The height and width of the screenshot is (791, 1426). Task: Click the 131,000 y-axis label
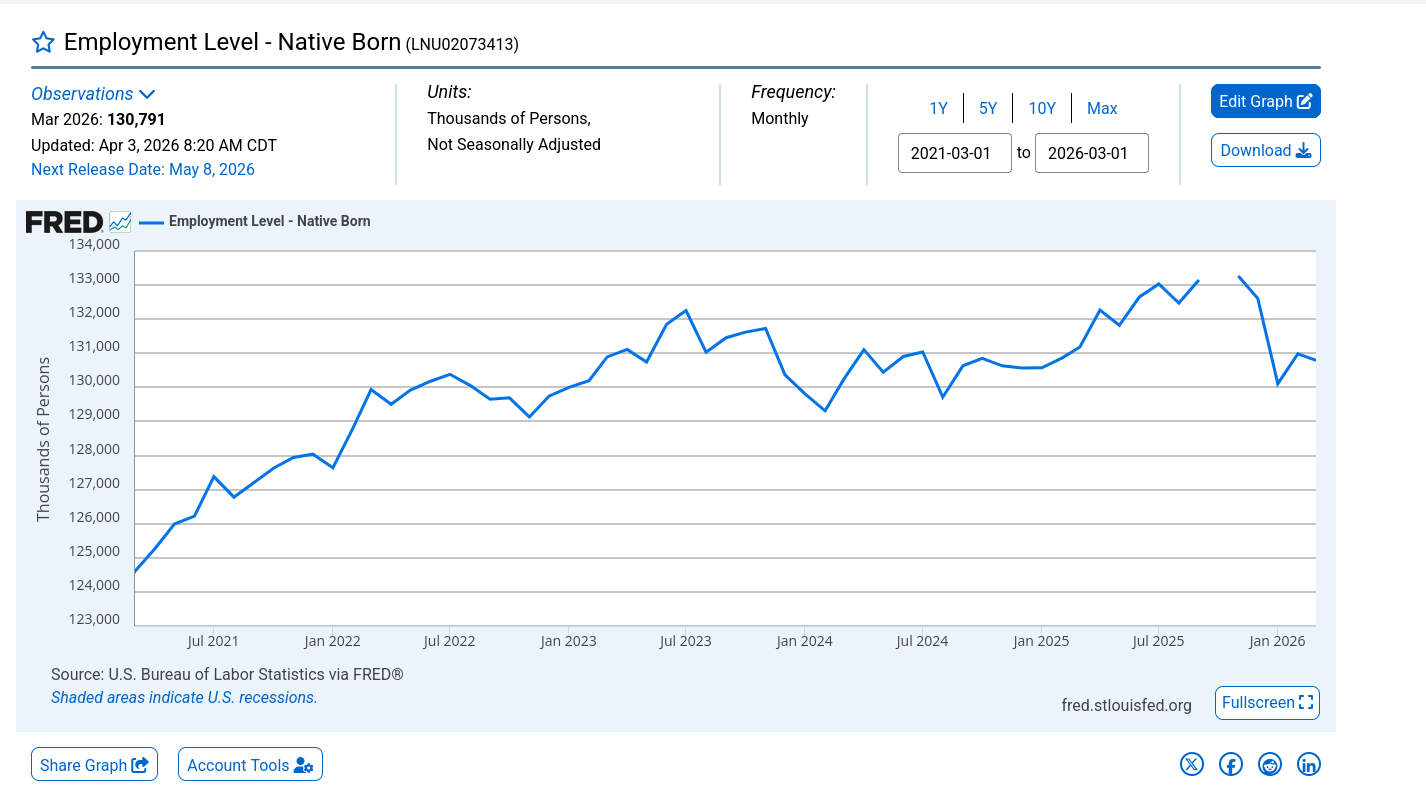tap(94, 347)
